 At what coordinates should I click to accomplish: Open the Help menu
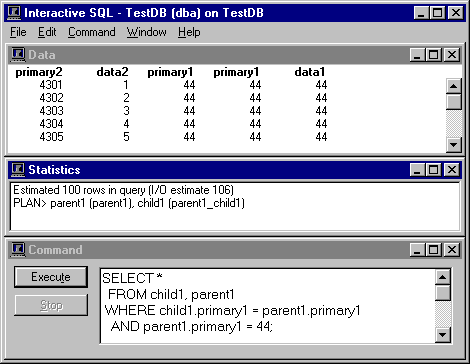[x=189, y=32]
